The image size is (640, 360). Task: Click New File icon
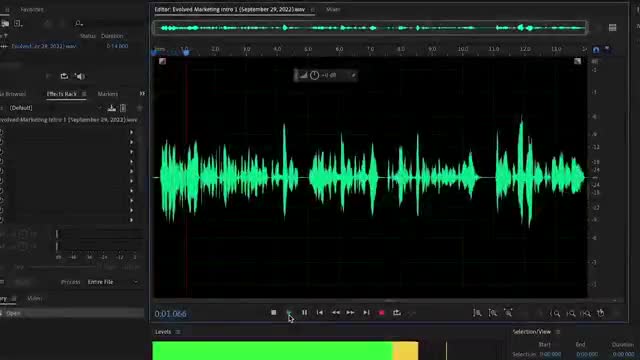[x=18, y=24]
